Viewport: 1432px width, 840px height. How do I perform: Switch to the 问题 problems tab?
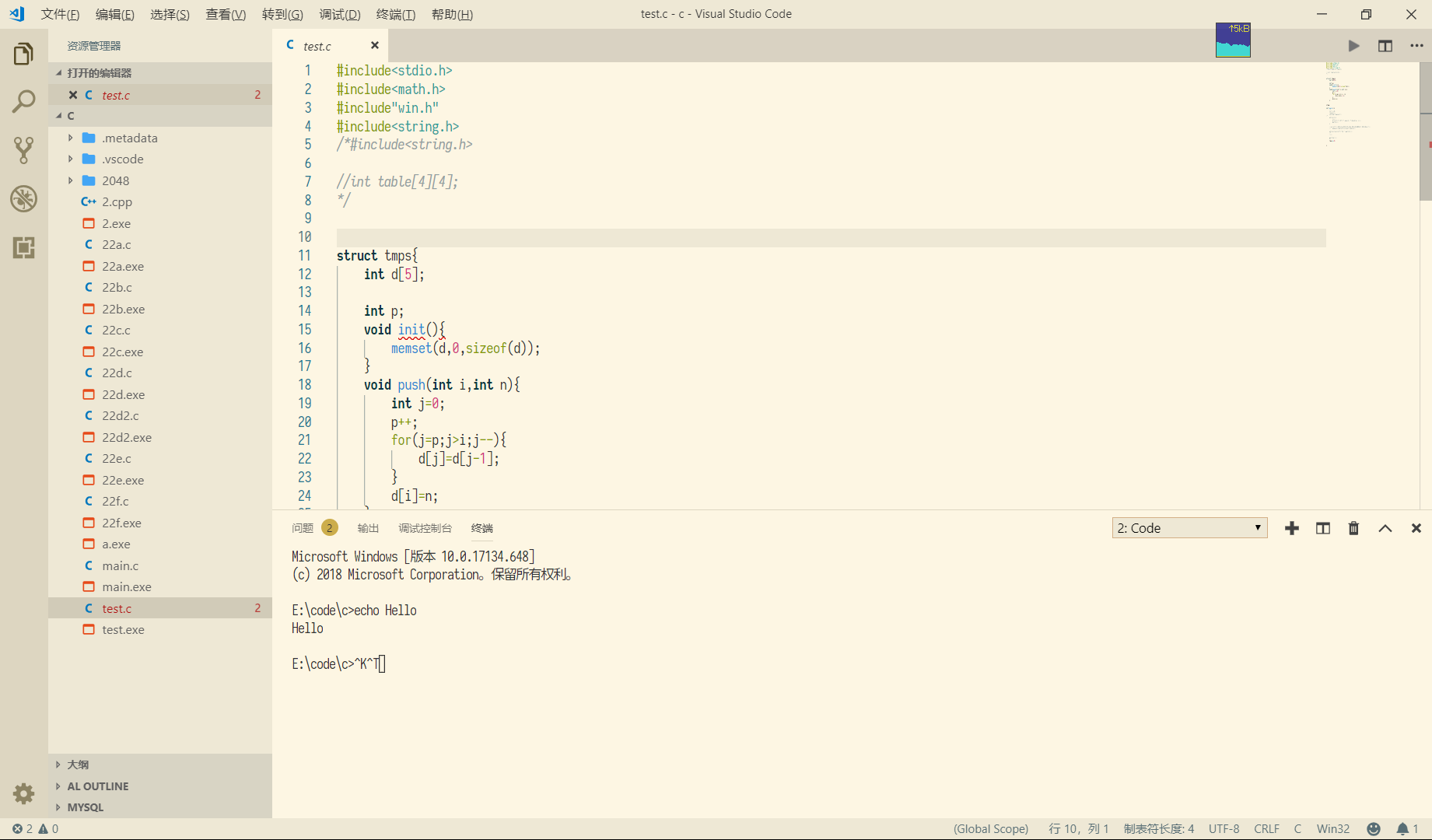click(x=303, y=528)
